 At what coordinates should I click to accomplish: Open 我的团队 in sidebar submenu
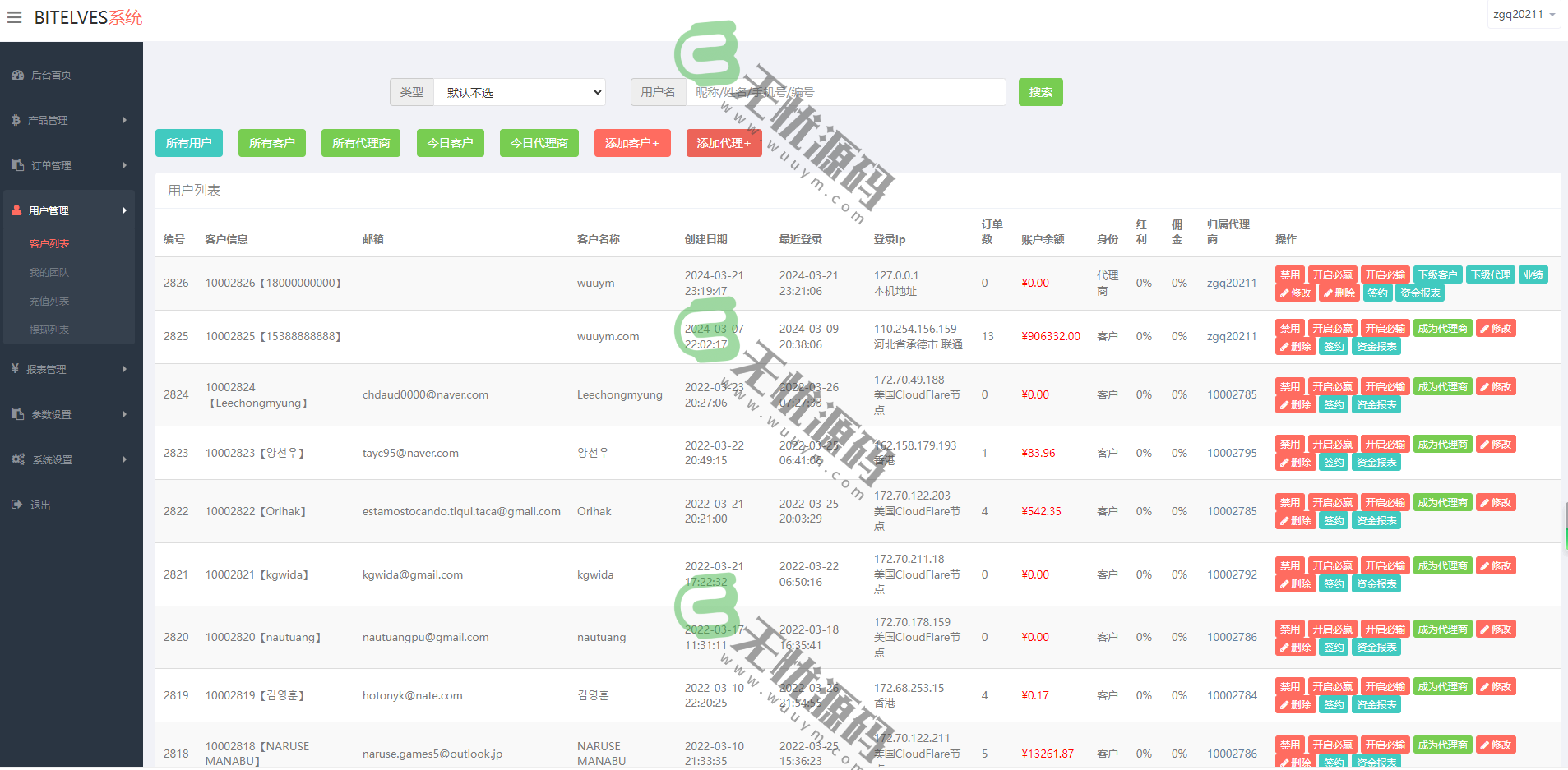(x=49, y=272)
